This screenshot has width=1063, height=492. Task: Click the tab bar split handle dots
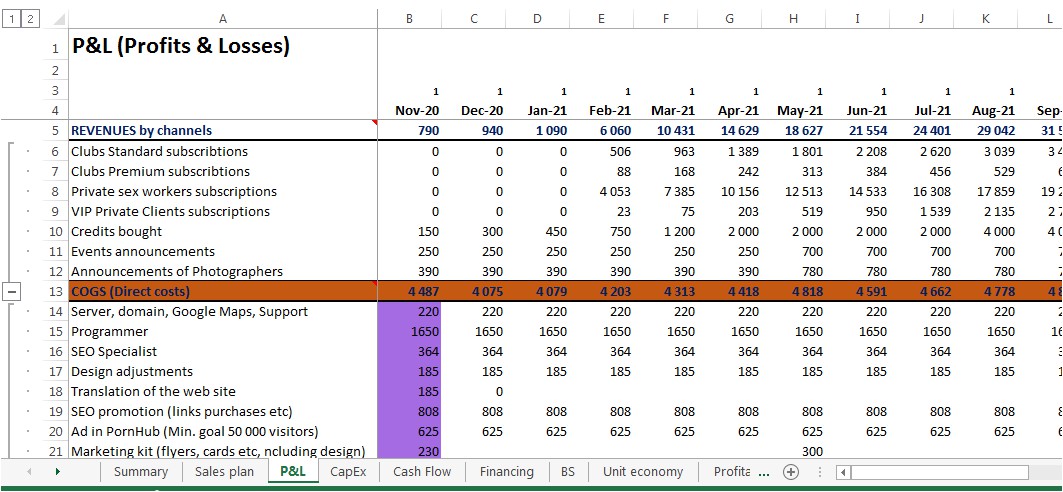(820, 472)
